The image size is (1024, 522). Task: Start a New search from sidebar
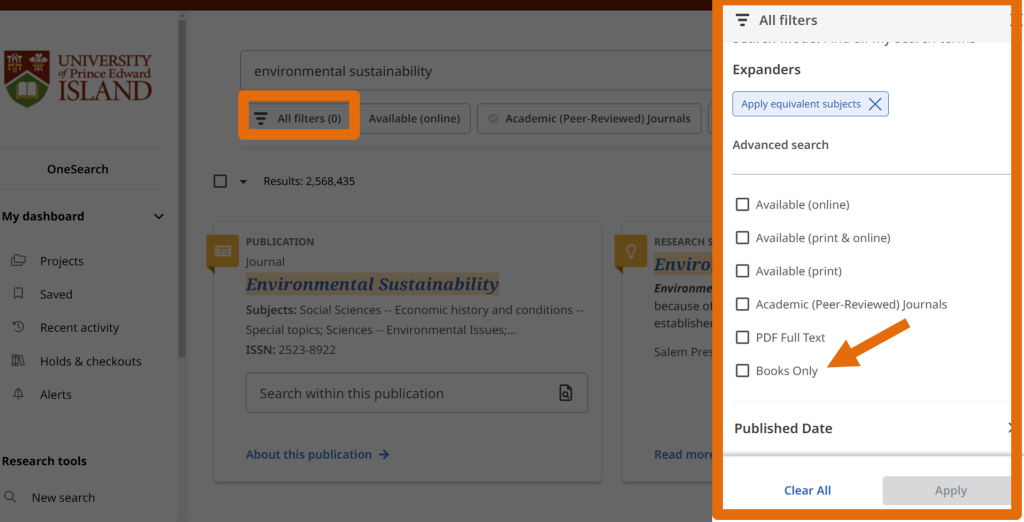63,497
